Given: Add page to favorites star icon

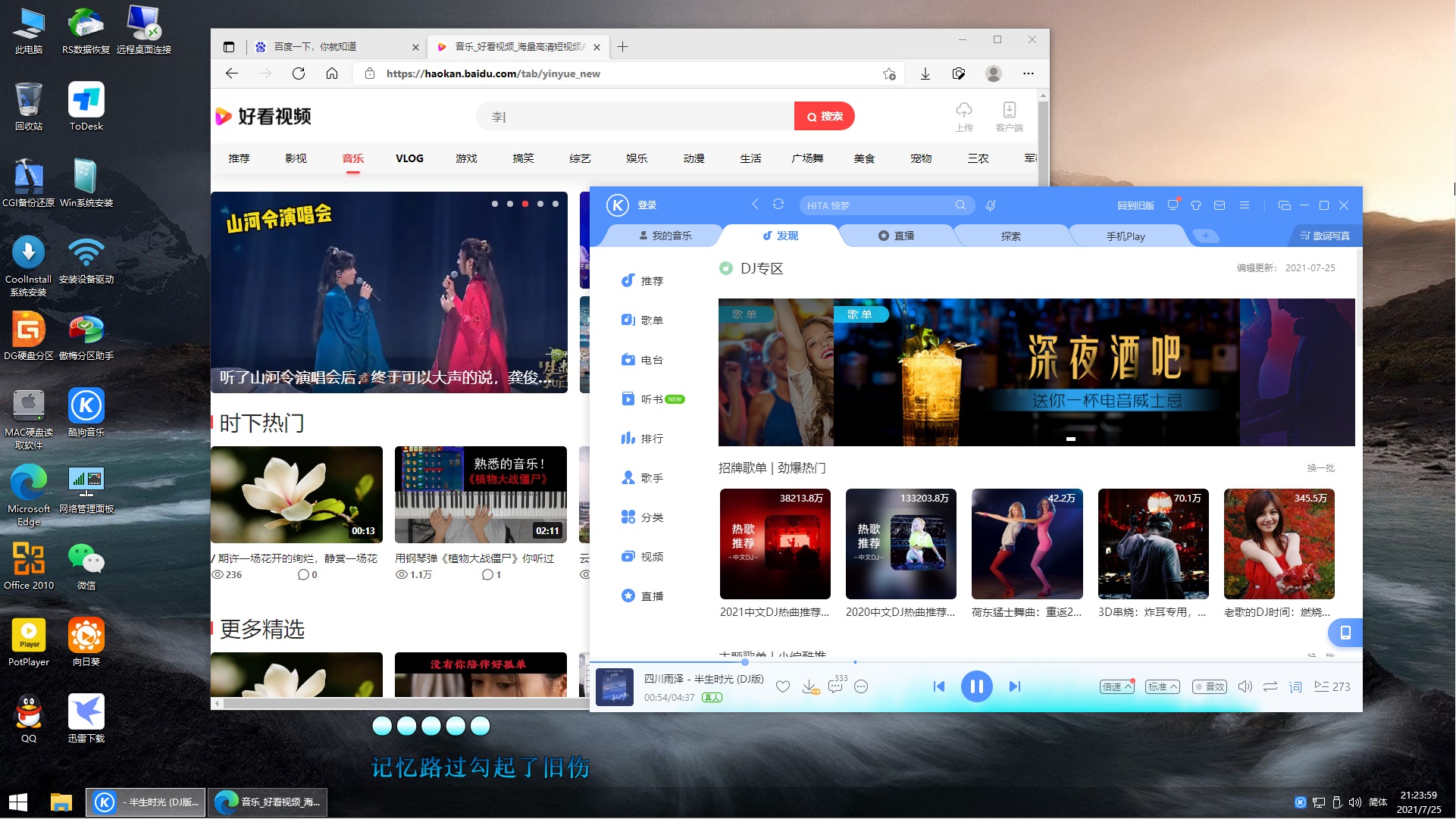Looking at the screenshot, I should [889, 73].
